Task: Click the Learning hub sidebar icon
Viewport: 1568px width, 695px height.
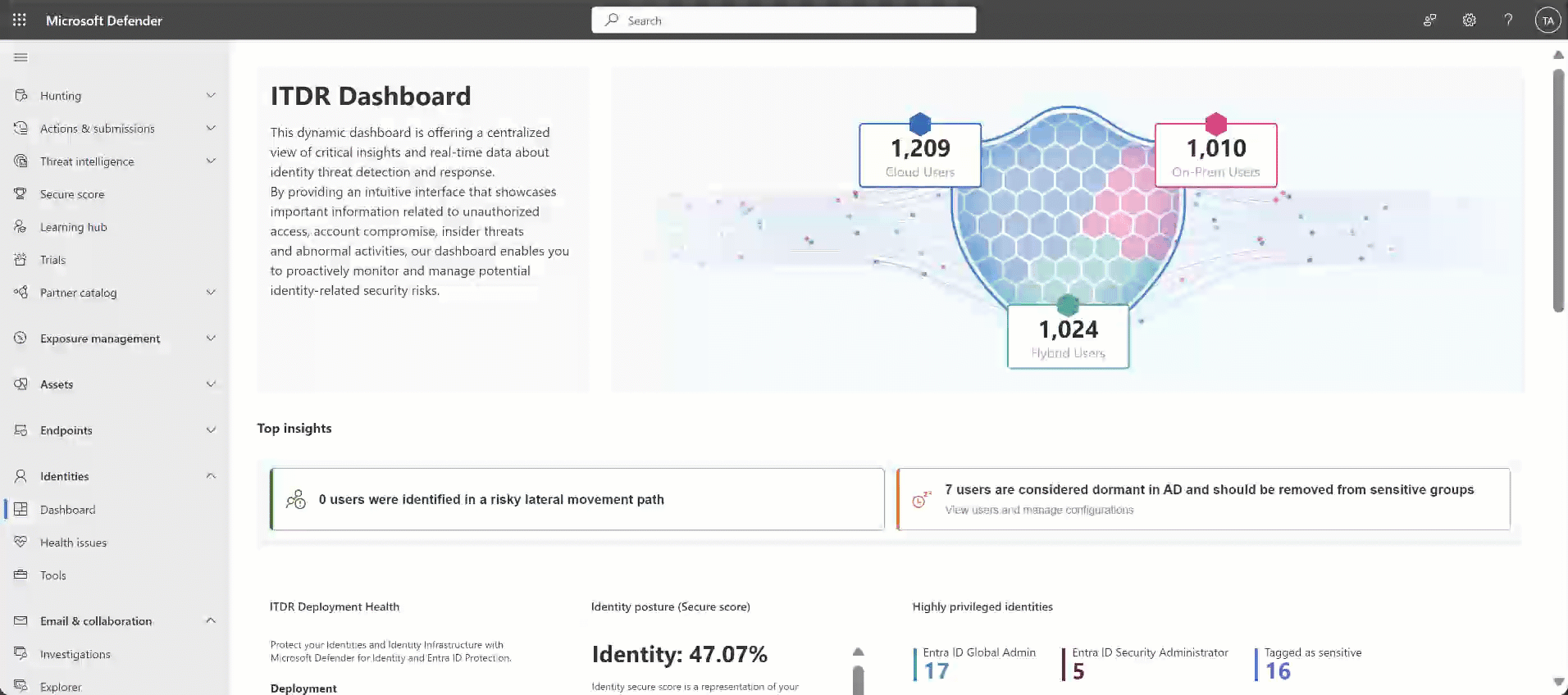Action: [x=21, y=227]
